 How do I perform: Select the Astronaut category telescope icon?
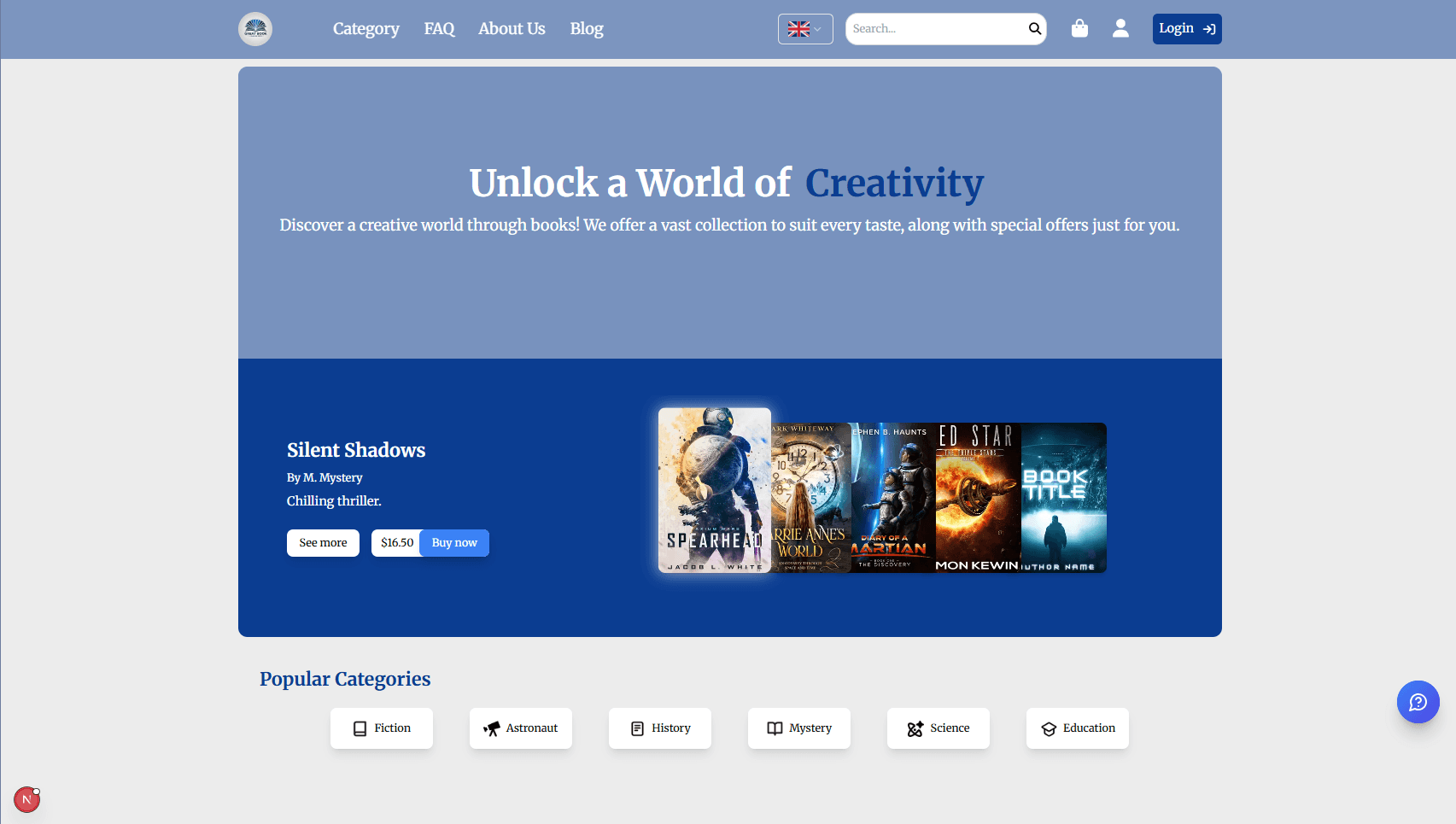493,728
